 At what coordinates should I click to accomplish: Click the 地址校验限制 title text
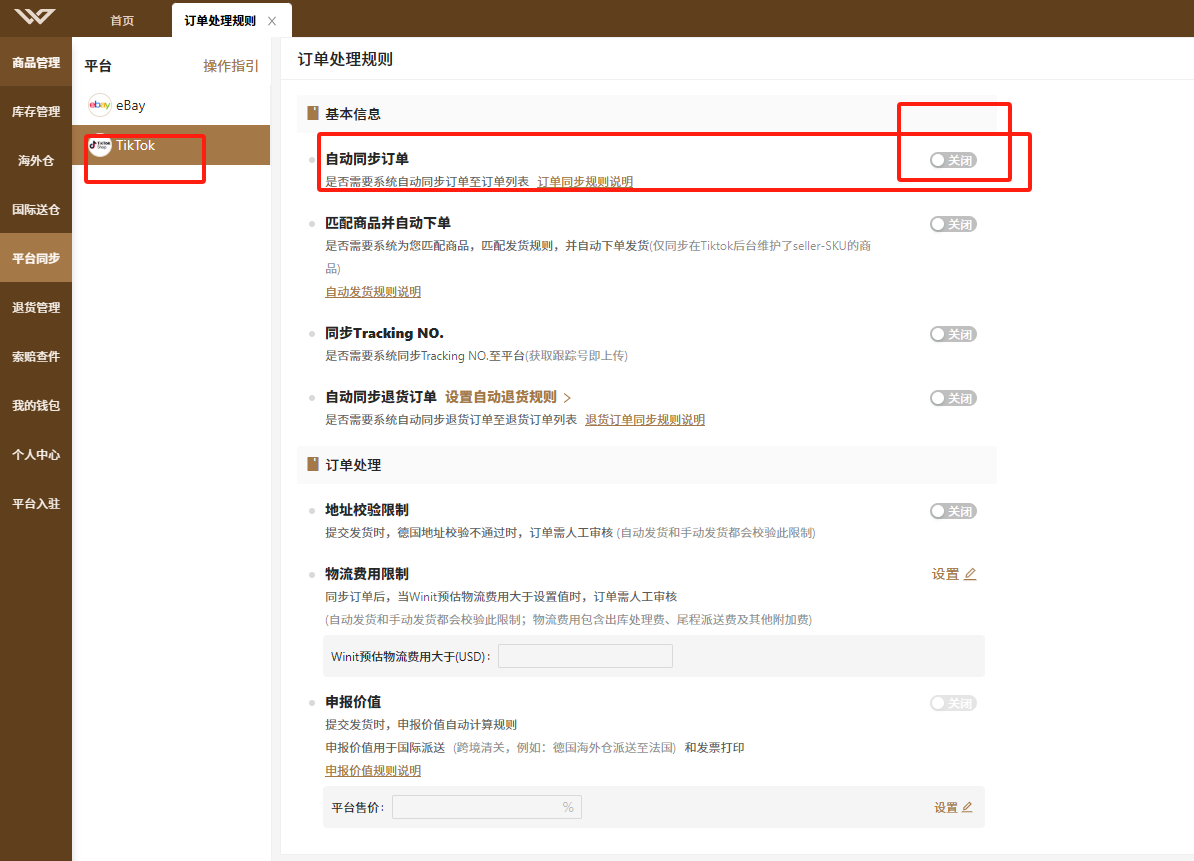(367, 509)
